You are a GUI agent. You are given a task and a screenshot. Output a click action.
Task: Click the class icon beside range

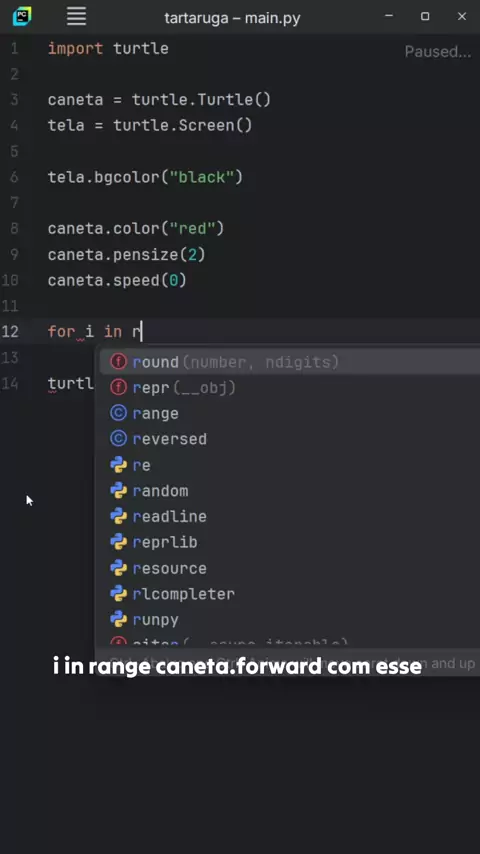point(118,413)
